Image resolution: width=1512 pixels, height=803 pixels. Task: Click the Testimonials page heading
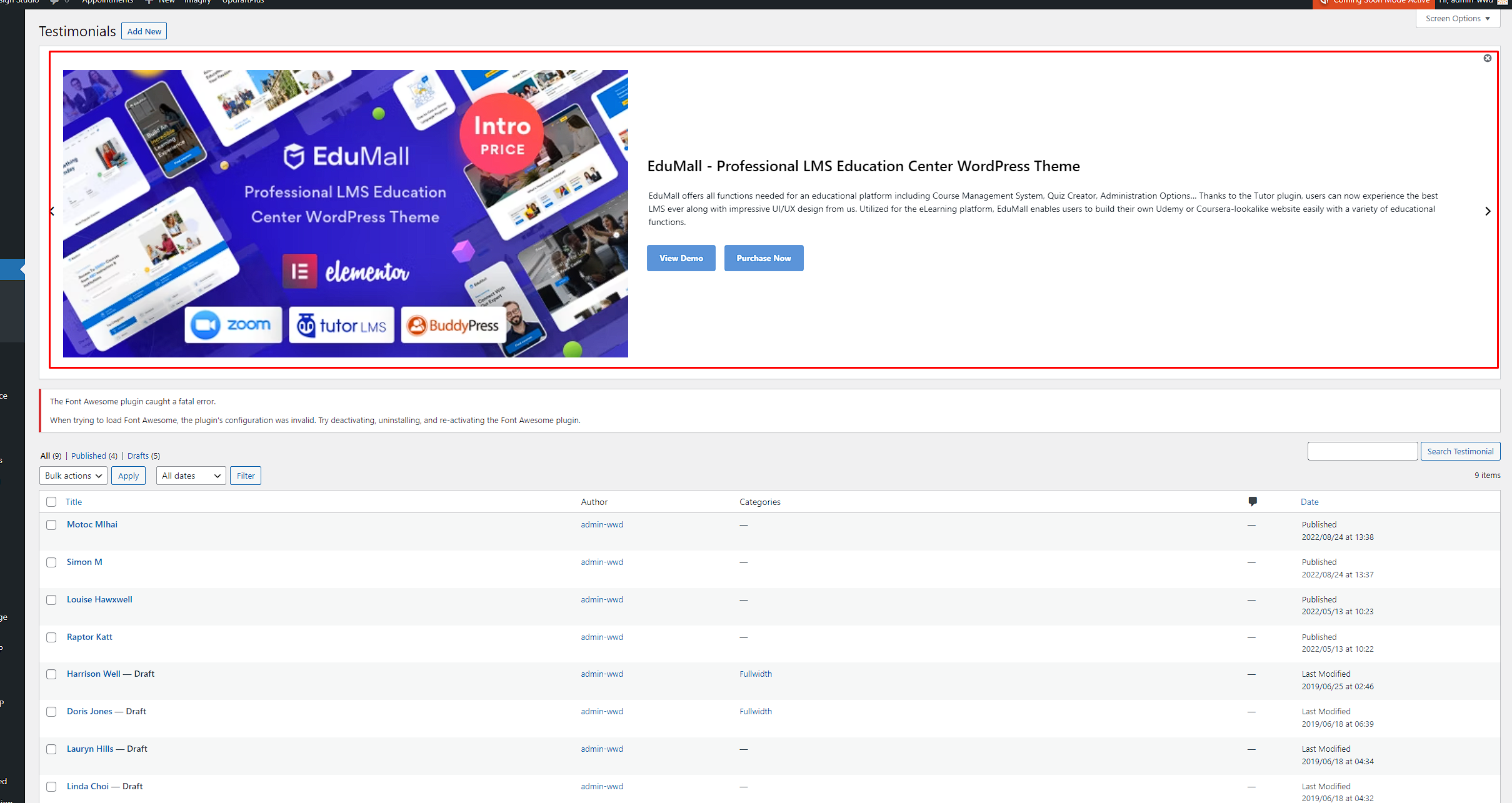tap(77, 31)
